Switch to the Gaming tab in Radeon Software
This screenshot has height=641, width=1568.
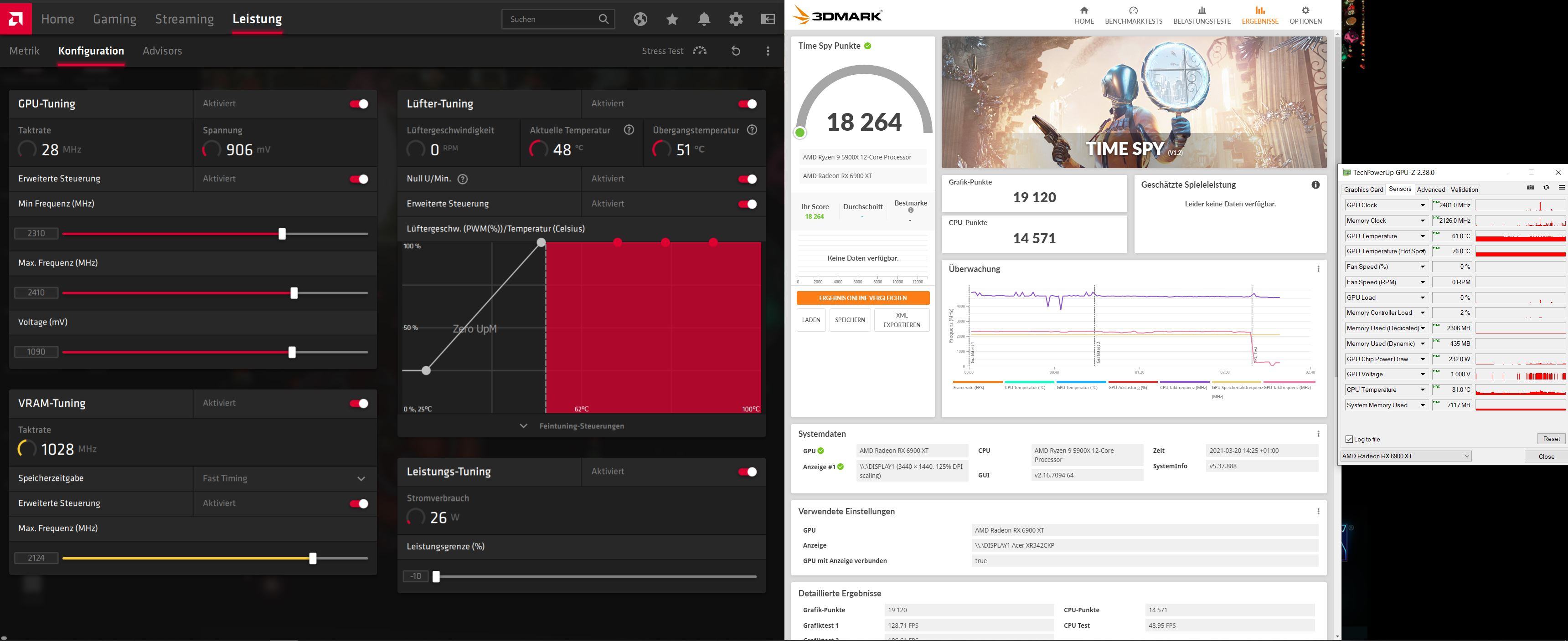click(x=114, y=19)
